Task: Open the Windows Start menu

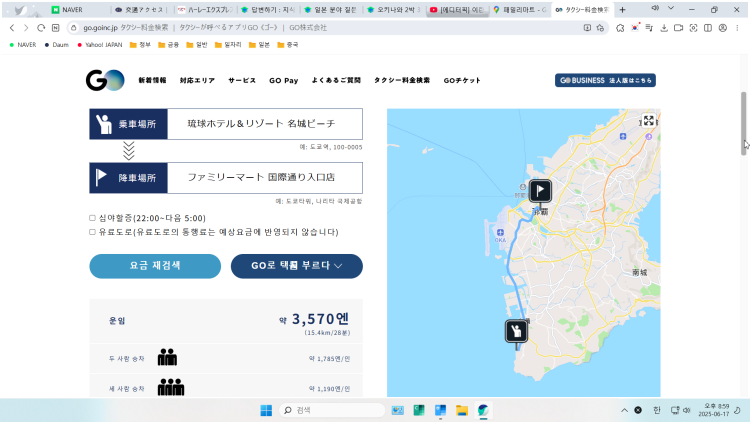Action: pos(266,410)
